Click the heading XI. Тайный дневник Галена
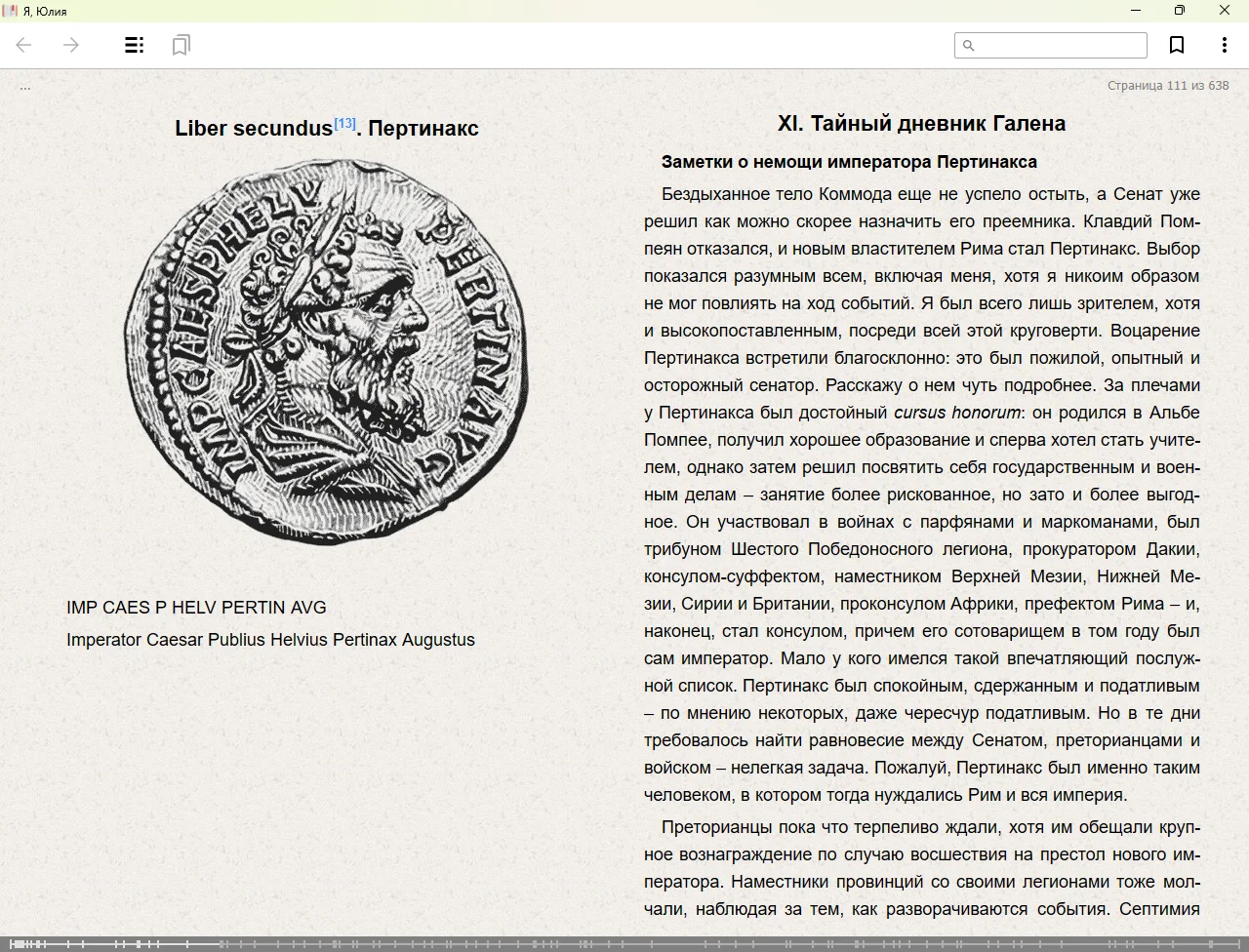This screenshot has height=952, width=1249. tap(921, 124)
